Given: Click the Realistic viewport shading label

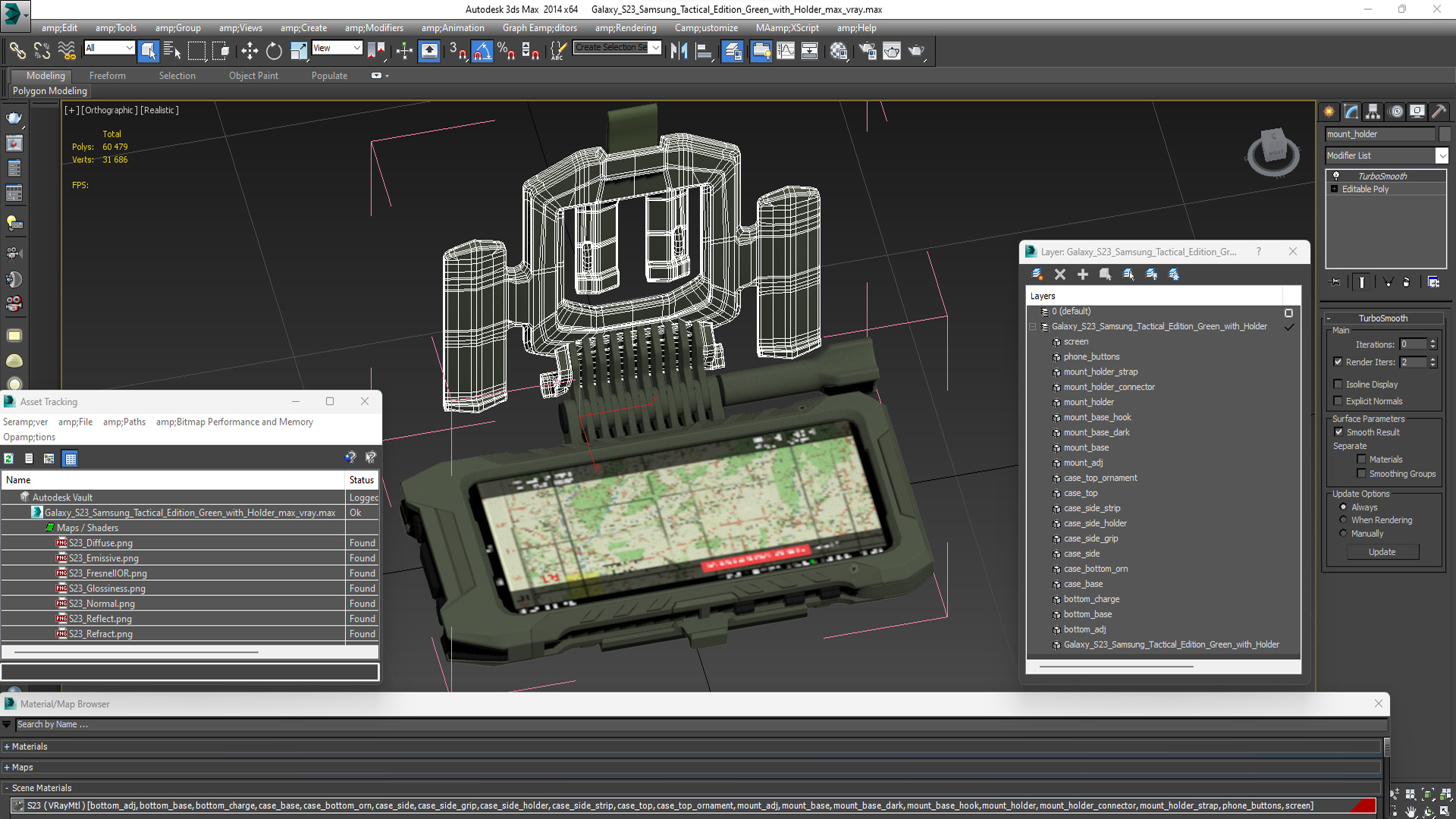Looking at the screenshot, I should [x=160, y=111].
